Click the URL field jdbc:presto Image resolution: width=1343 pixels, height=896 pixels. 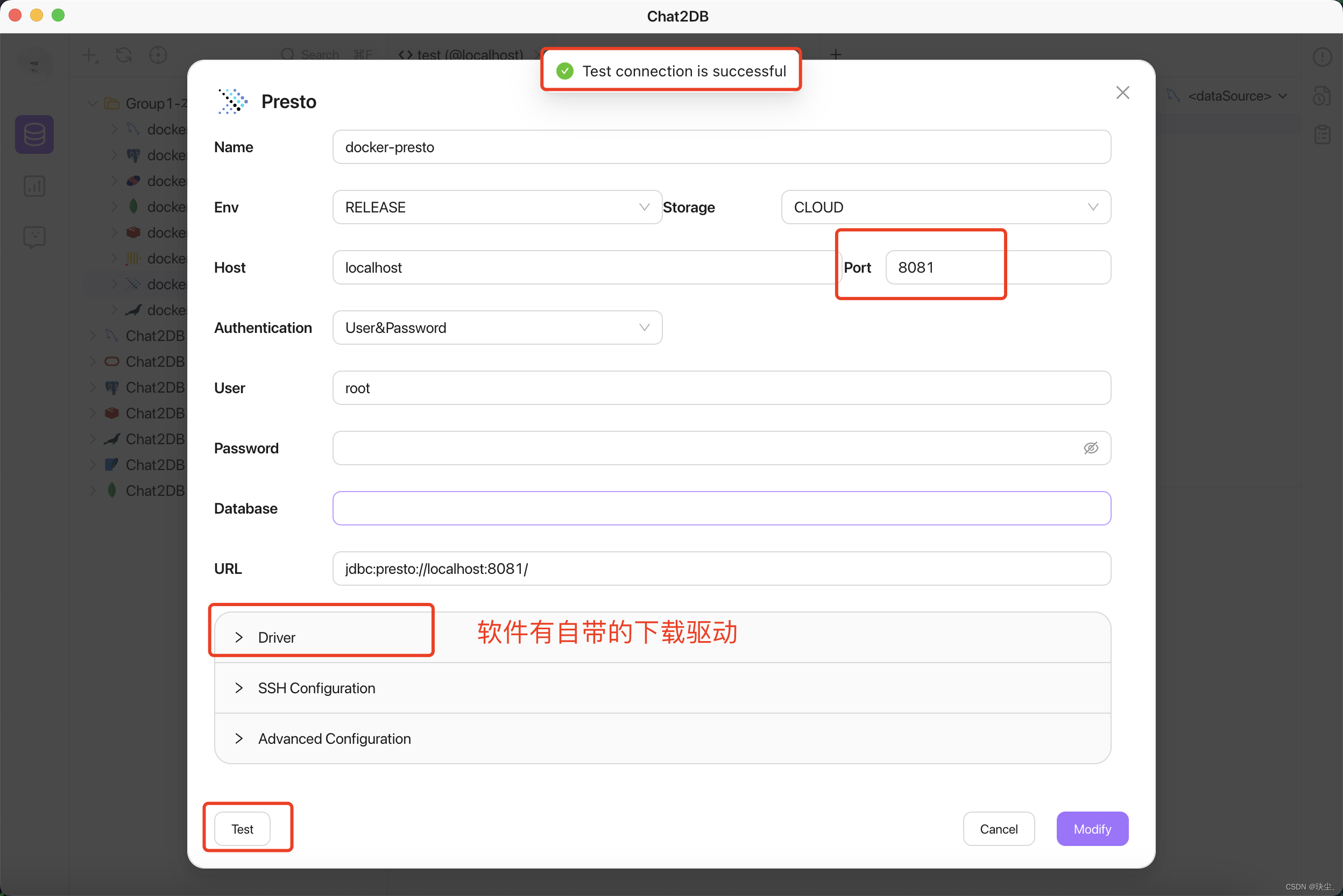tap(722, 568)
